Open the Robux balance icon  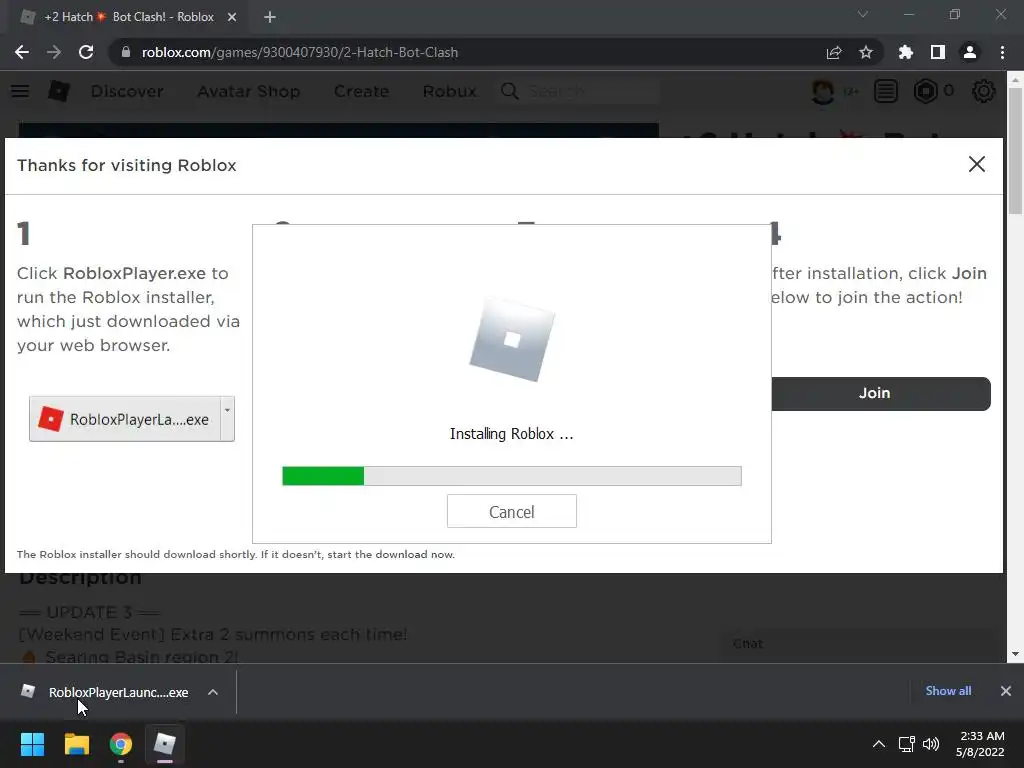tap(925, 91)
